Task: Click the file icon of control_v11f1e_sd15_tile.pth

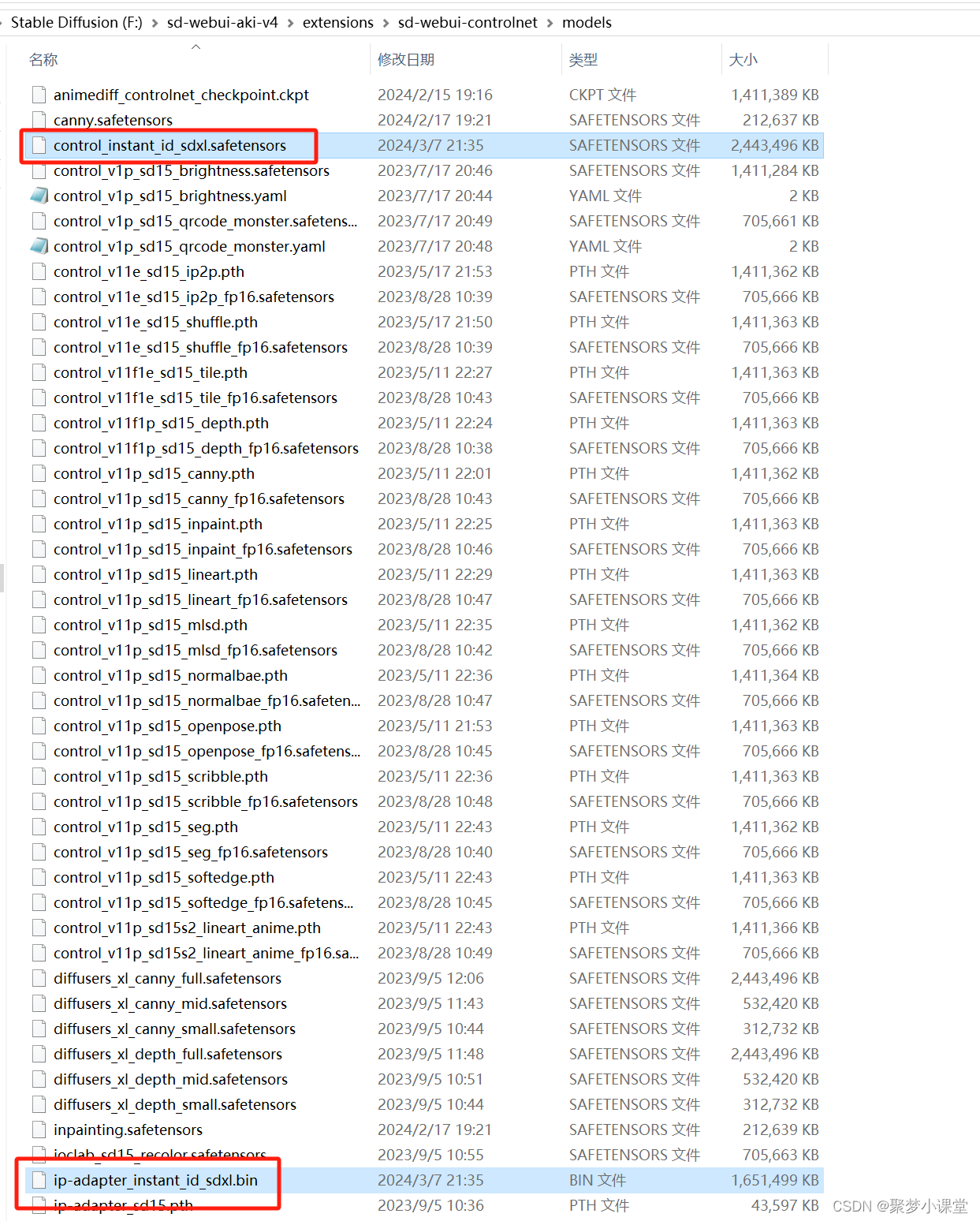Action: 39,372
